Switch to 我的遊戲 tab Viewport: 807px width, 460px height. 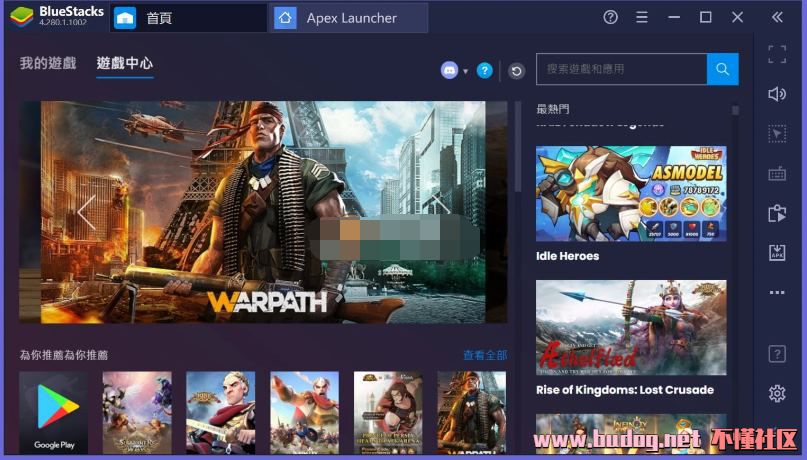[x=48, y=63]
